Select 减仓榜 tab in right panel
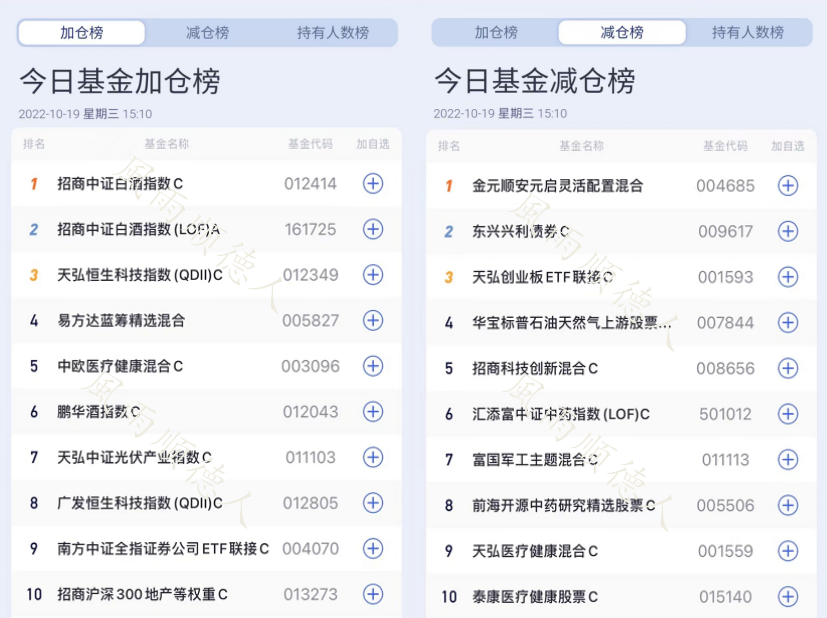This screenshot has height=618, width=827. click(622, 33)
